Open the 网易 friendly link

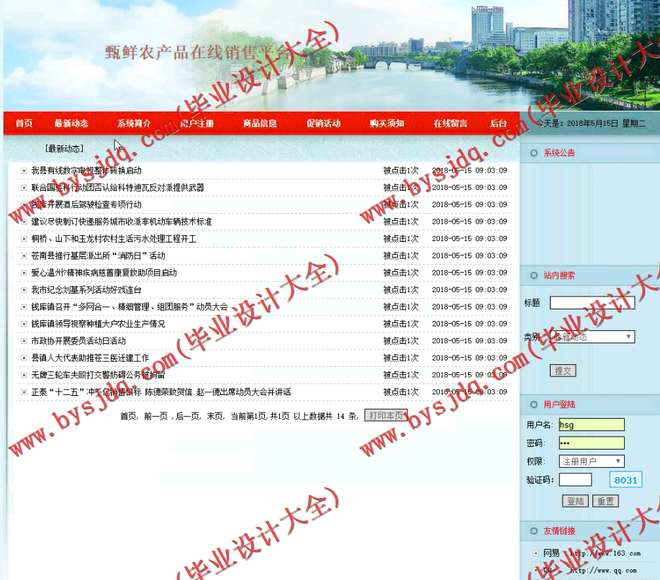coord(551,553)
